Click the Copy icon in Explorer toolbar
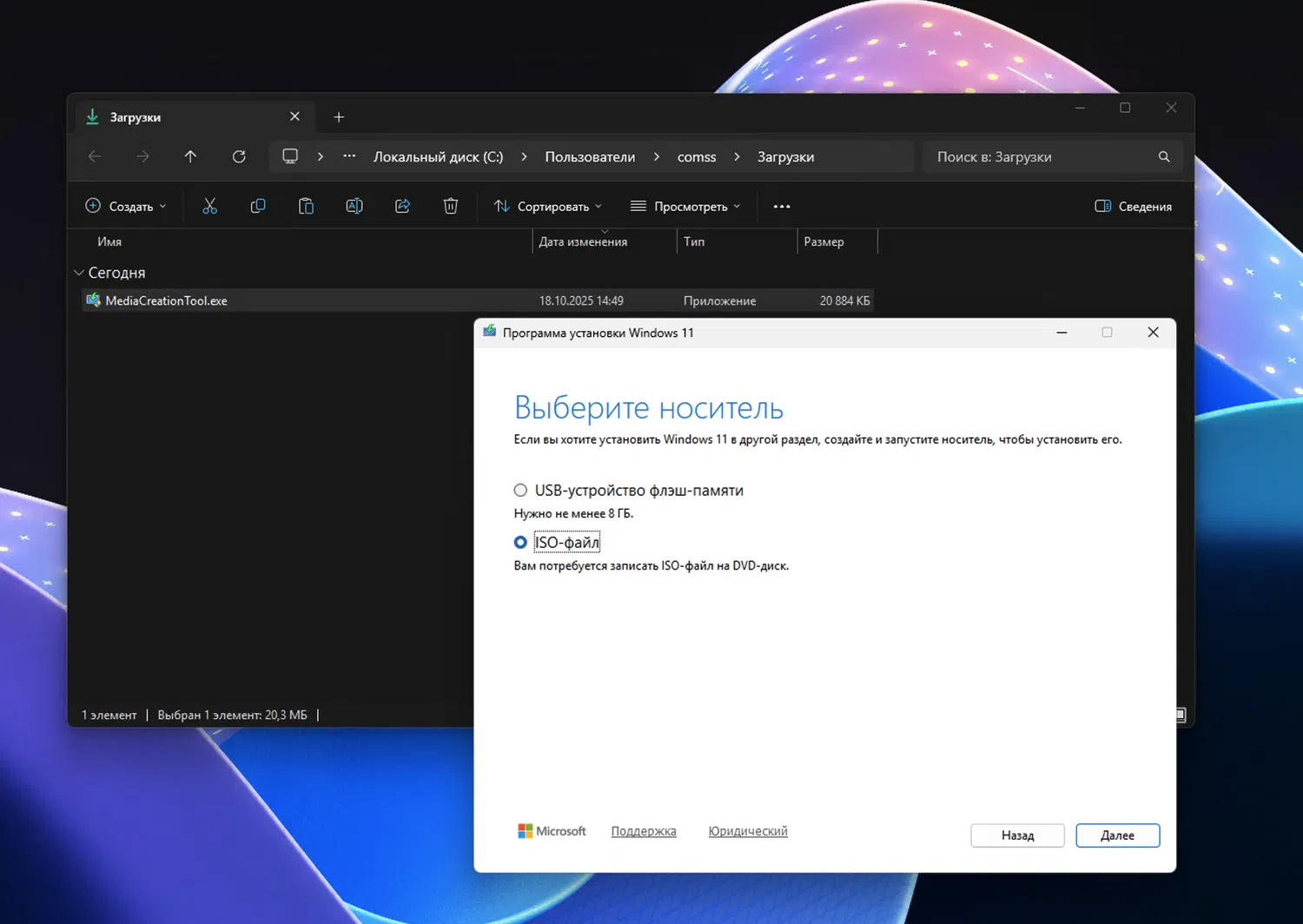Screen dimensions: 1303x924 pyautogui.click(x=258, y=207)
